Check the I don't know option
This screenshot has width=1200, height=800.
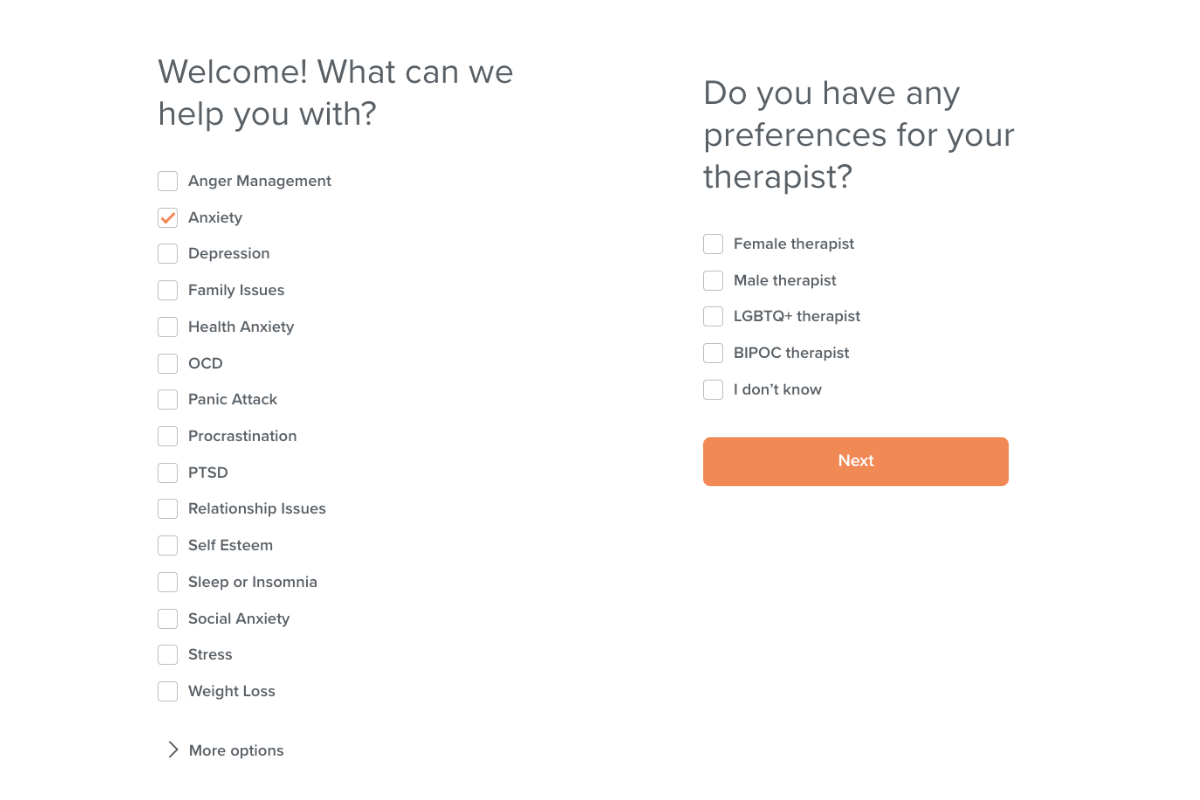pyautogui.click(x=713, y=390)
